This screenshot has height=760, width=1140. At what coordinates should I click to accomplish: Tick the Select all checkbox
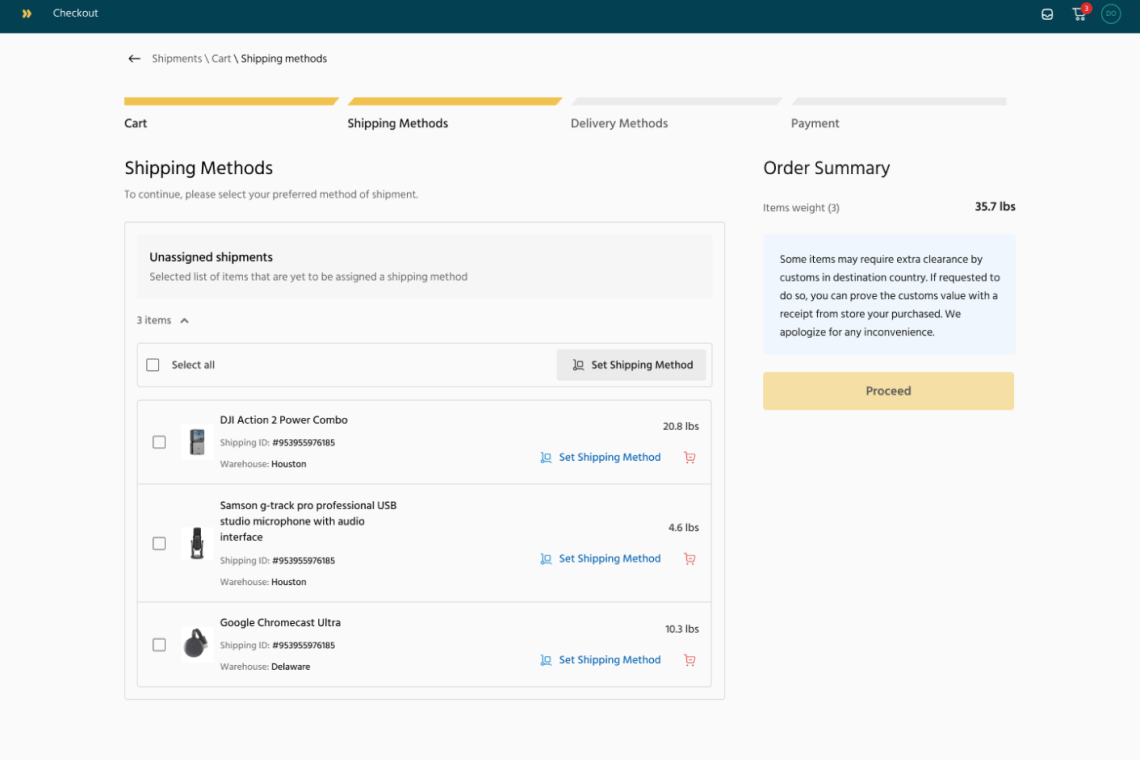(x=153, y=365)
